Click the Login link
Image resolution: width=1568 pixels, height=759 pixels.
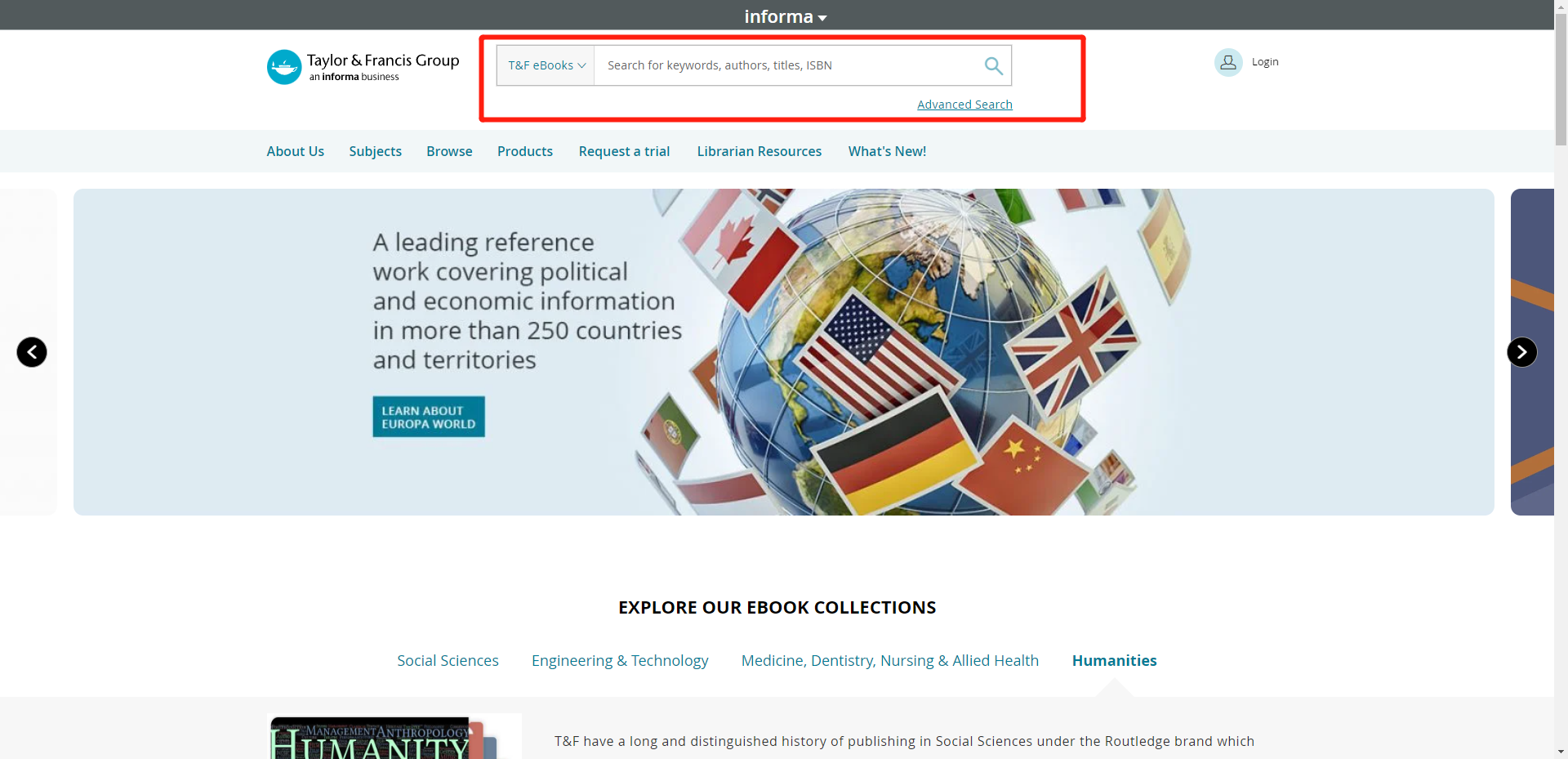pyautogui.click(x=1265, y=62)
